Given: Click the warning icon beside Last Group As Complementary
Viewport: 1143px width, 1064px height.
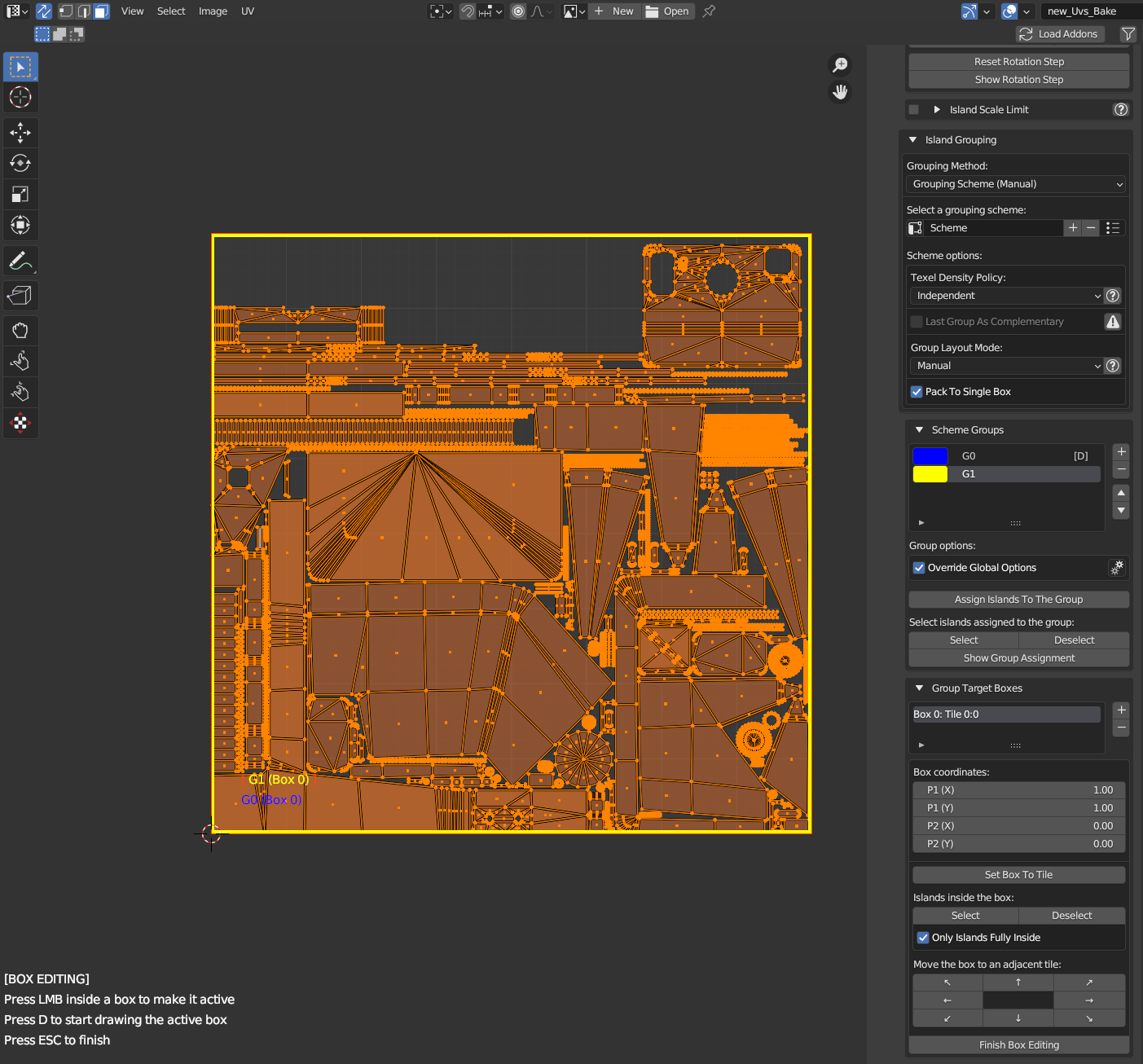Looking at the screenshot, I should pos(1113,322).
